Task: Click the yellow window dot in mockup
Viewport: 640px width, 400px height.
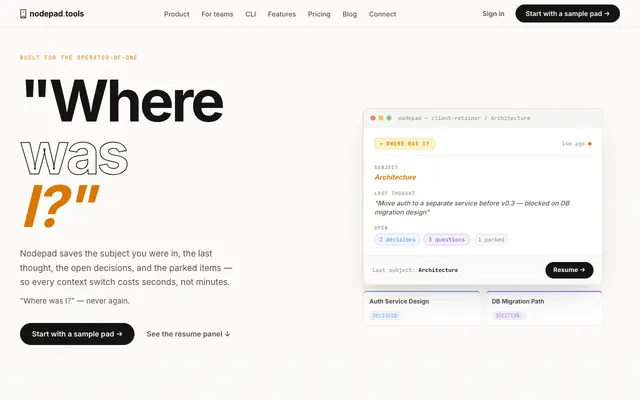Action: [381, 118]
